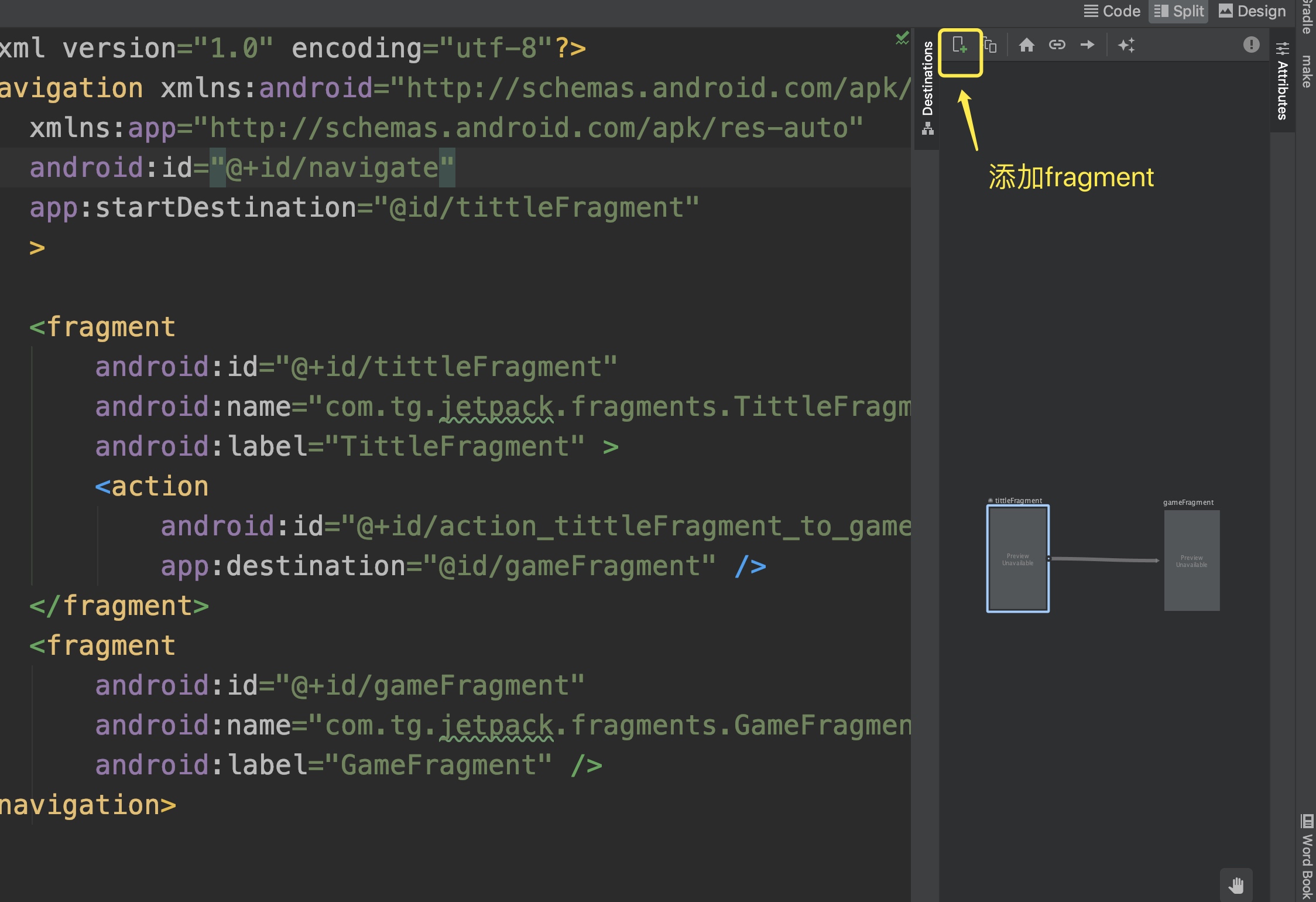1316x902 pixels.
Task: Open the warnings indicator icon
Action: [x=1251, y=45]
